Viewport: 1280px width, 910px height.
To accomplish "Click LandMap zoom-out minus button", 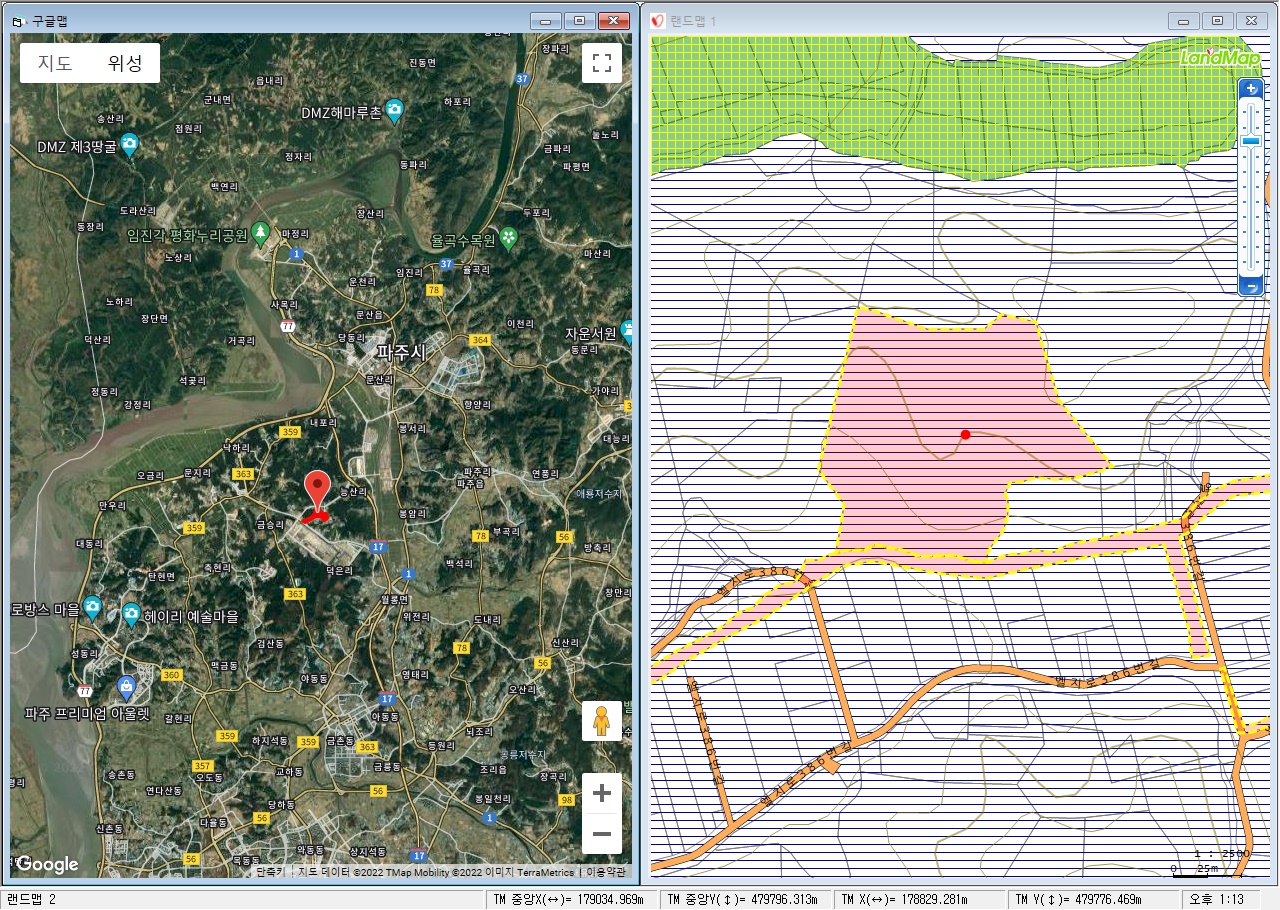I will point(1251,286).
